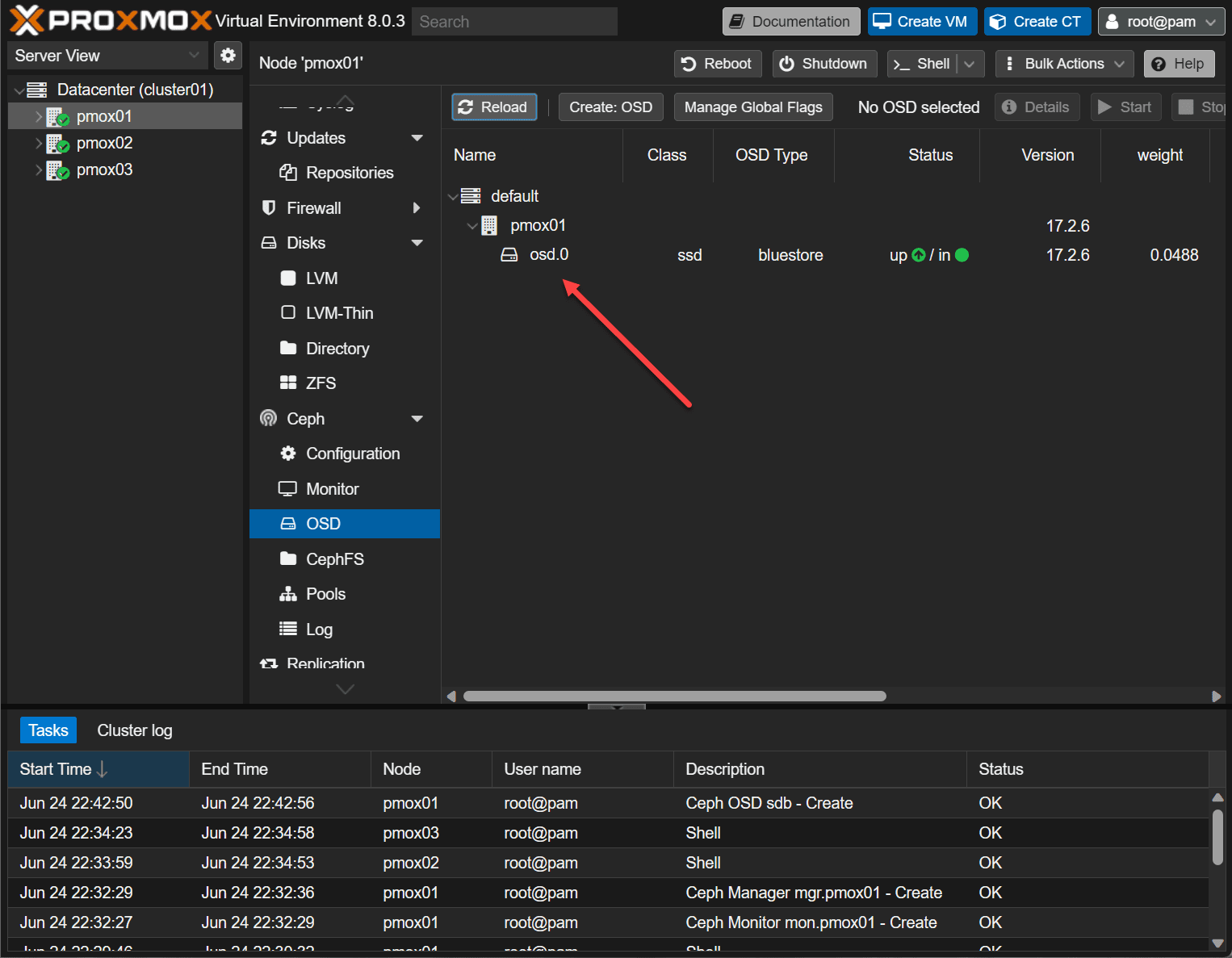Click the Proxmox logo
The width and height of the screenshot is (1232, 958).
coord(111,21)
